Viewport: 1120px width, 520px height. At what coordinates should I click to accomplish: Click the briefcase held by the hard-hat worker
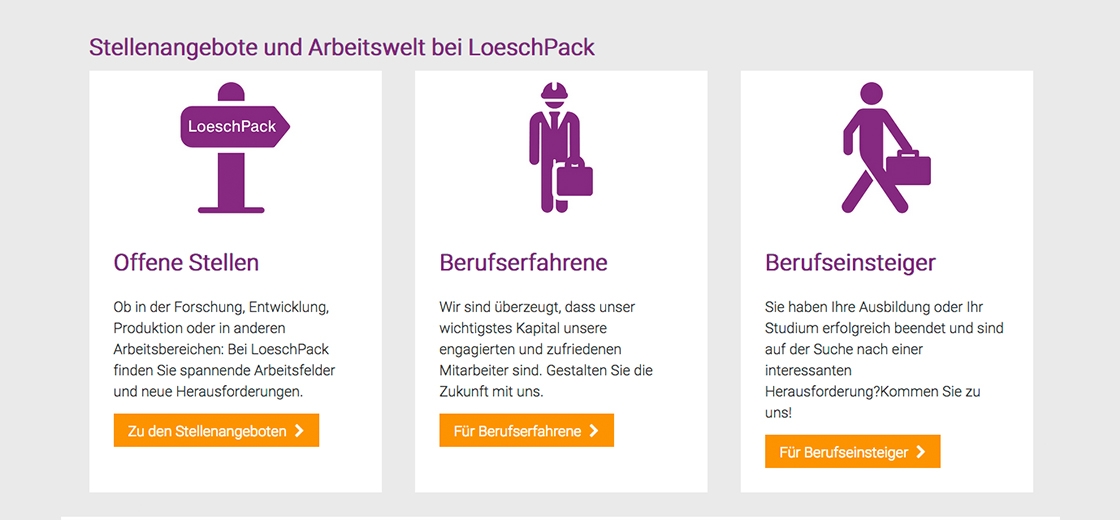[x=574, y=178]
